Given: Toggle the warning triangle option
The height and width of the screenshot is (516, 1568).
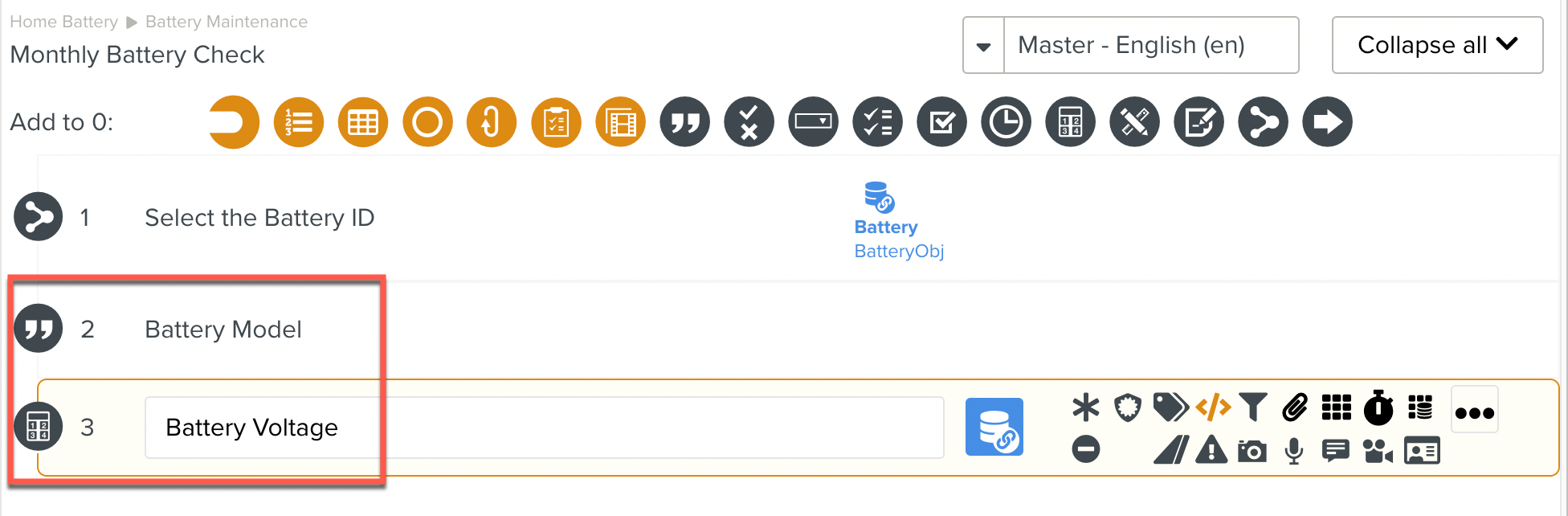Looking at the screenshot, I should click(1211, 450).
